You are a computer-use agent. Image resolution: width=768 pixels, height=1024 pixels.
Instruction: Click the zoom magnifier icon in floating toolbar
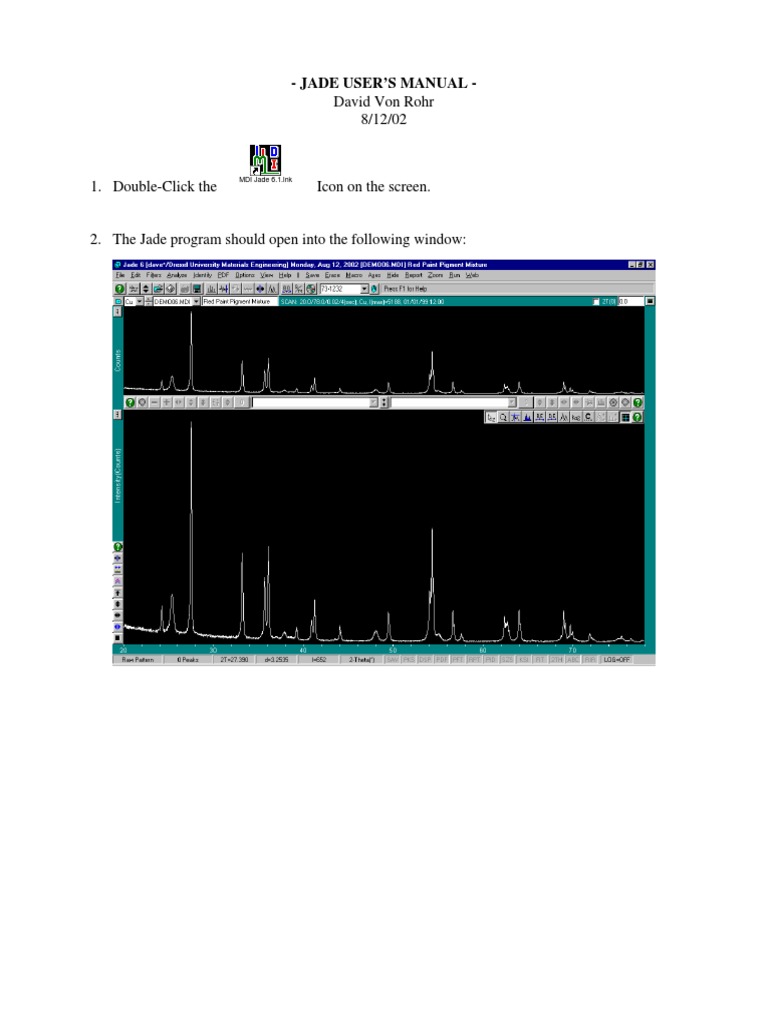[504, 417]
